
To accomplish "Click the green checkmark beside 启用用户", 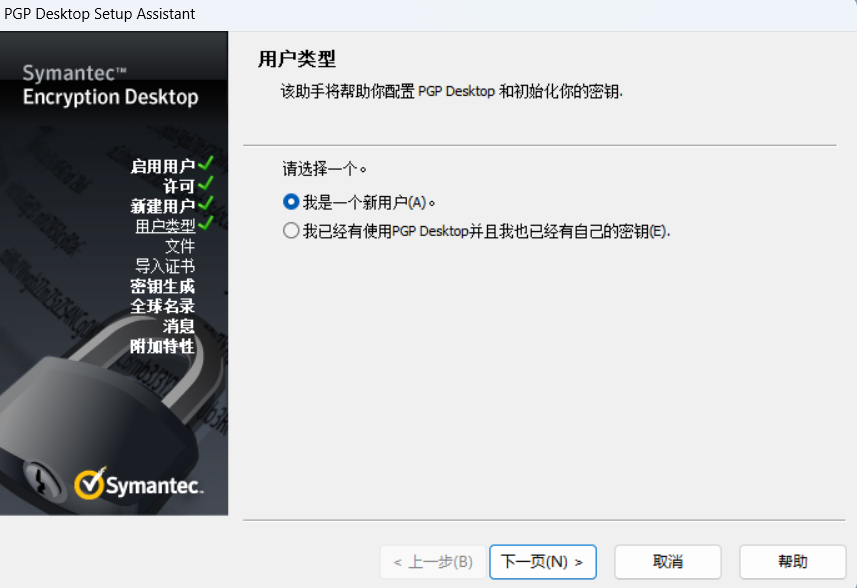I will point(206,163).
